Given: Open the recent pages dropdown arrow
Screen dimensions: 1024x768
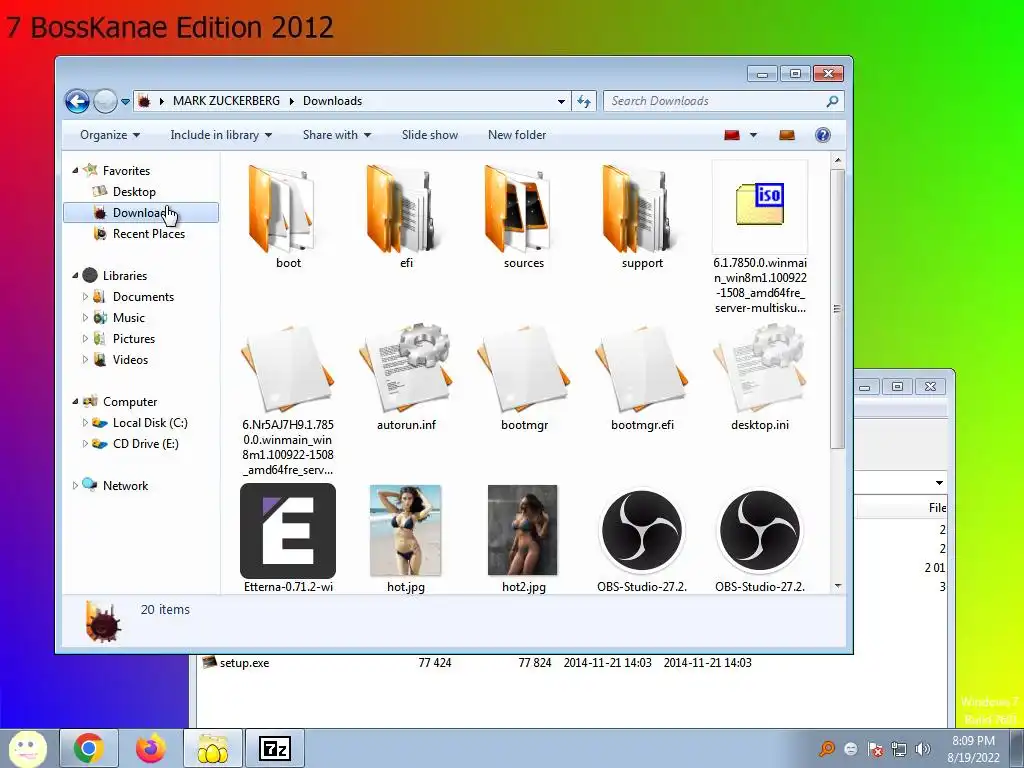Looking at the screenshot, I should tap(125, 102).
